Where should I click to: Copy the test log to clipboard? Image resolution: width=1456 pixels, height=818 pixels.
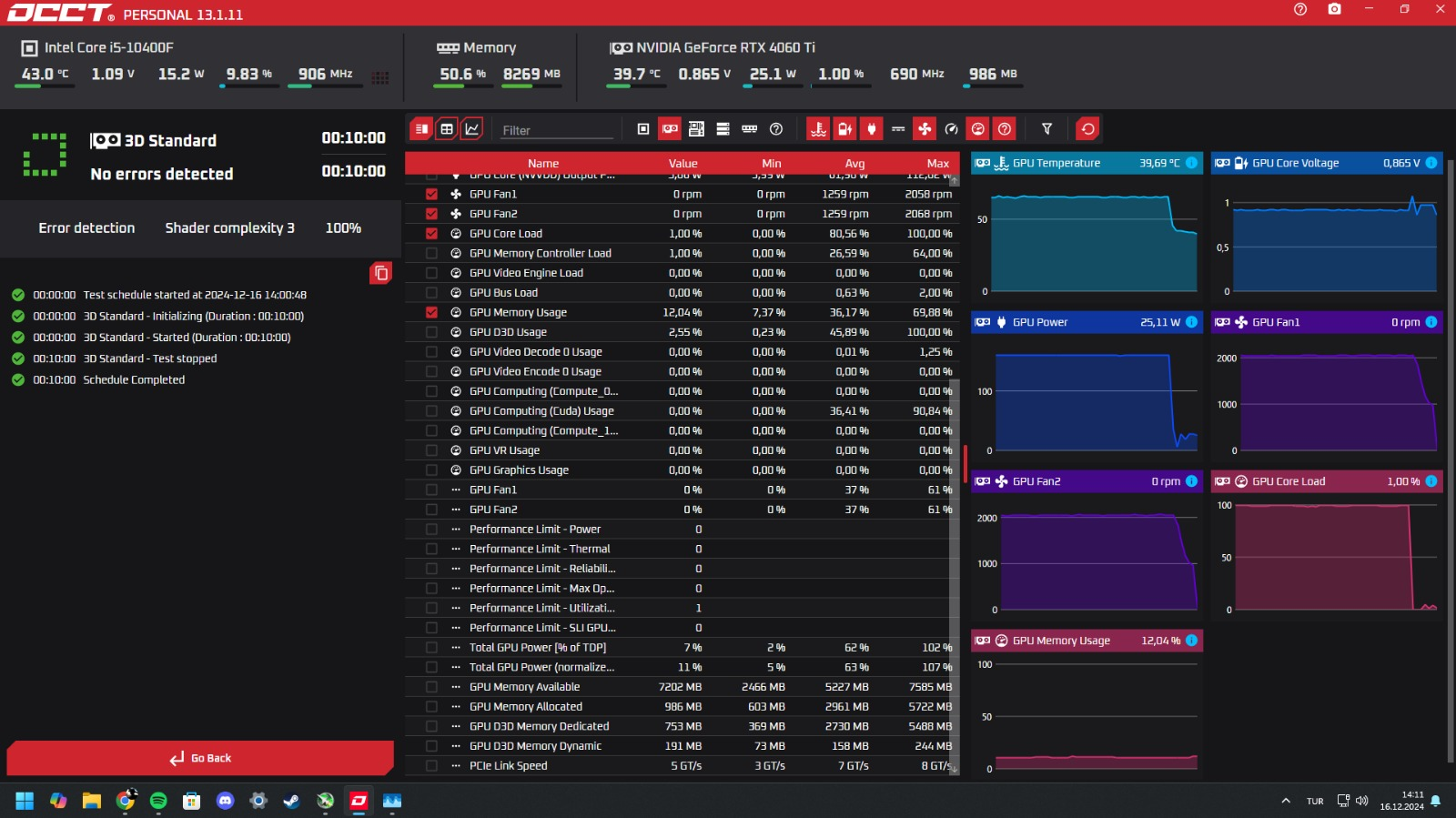tap(381, 273)
